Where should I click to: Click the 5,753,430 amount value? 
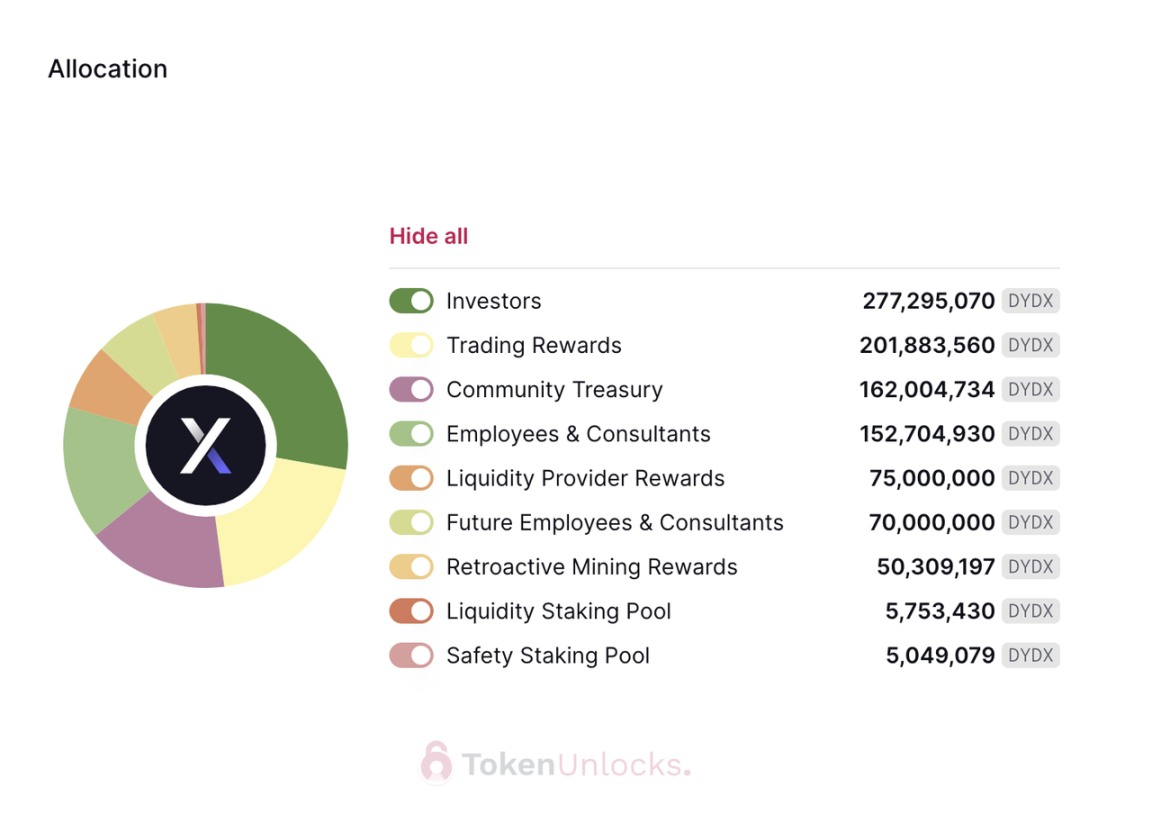(x=940, y=611)
